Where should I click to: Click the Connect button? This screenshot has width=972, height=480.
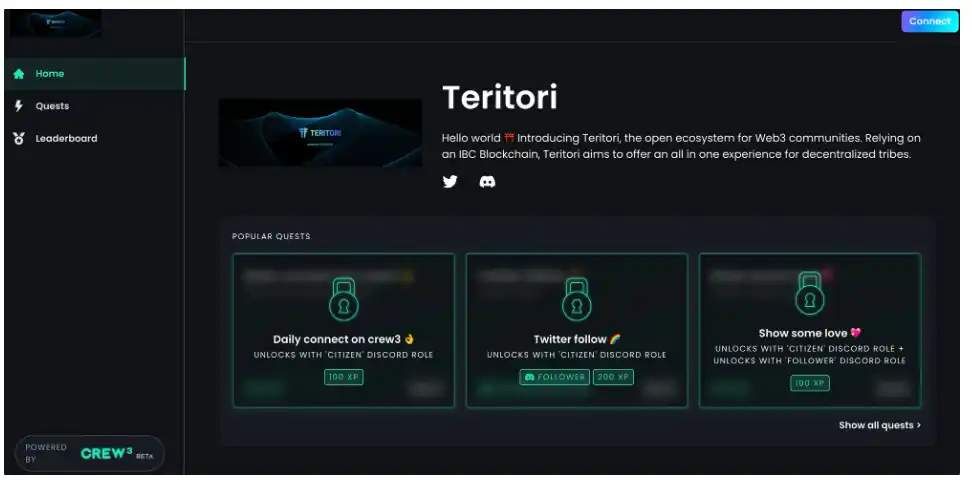pyautogui.click(x=930, y=21)
